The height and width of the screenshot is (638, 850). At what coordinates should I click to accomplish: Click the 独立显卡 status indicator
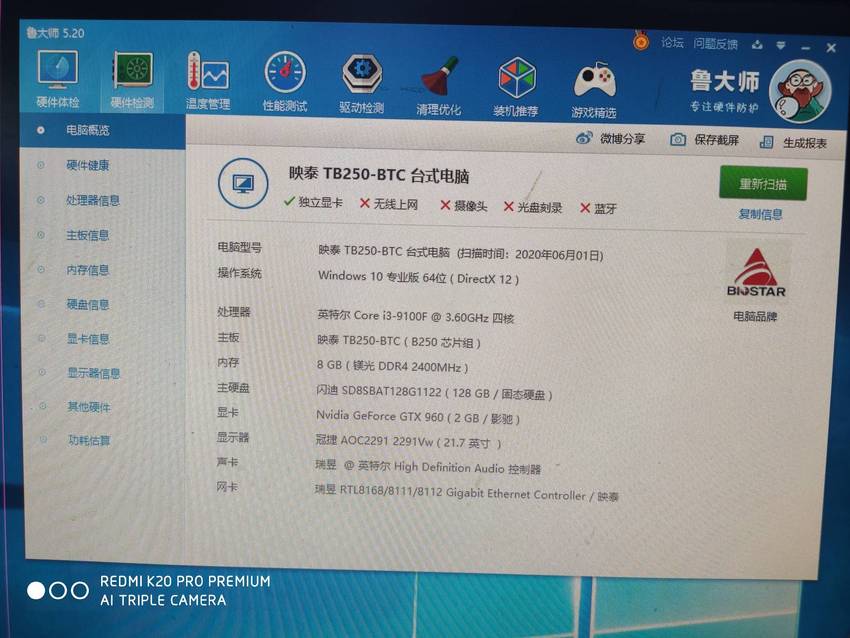click(x=313, y=202)
